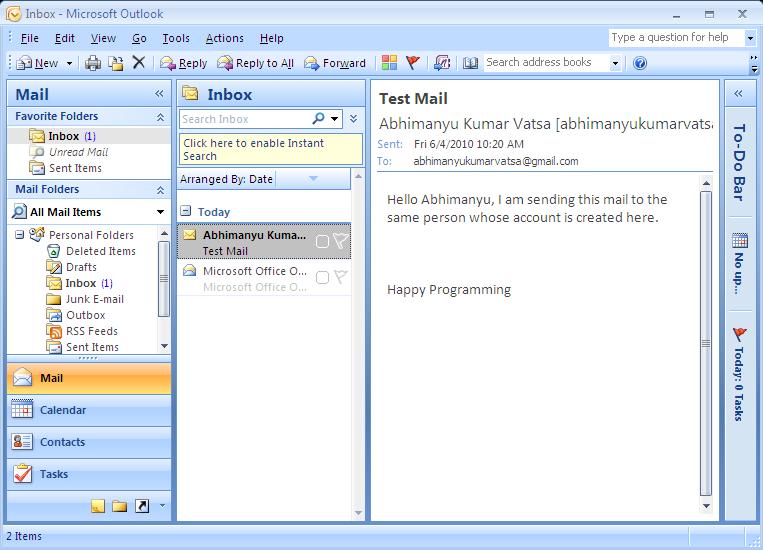Open the Edit menu

65,38
